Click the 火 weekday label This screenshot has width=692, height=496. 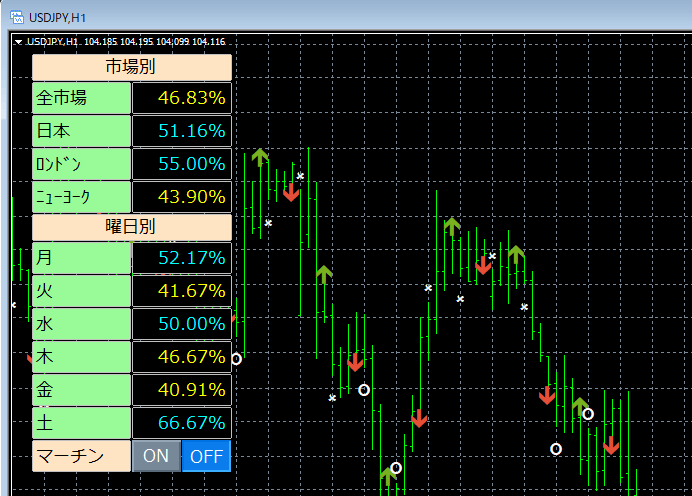pos(81,291)
